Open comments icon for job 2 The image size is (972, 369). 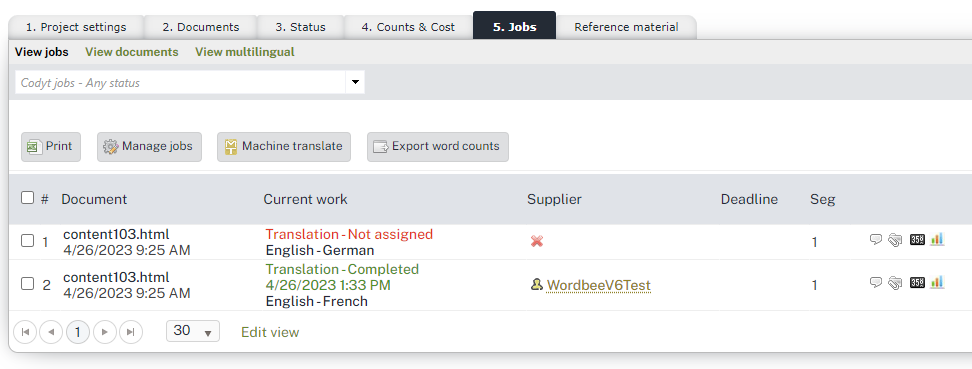[876, 282]
